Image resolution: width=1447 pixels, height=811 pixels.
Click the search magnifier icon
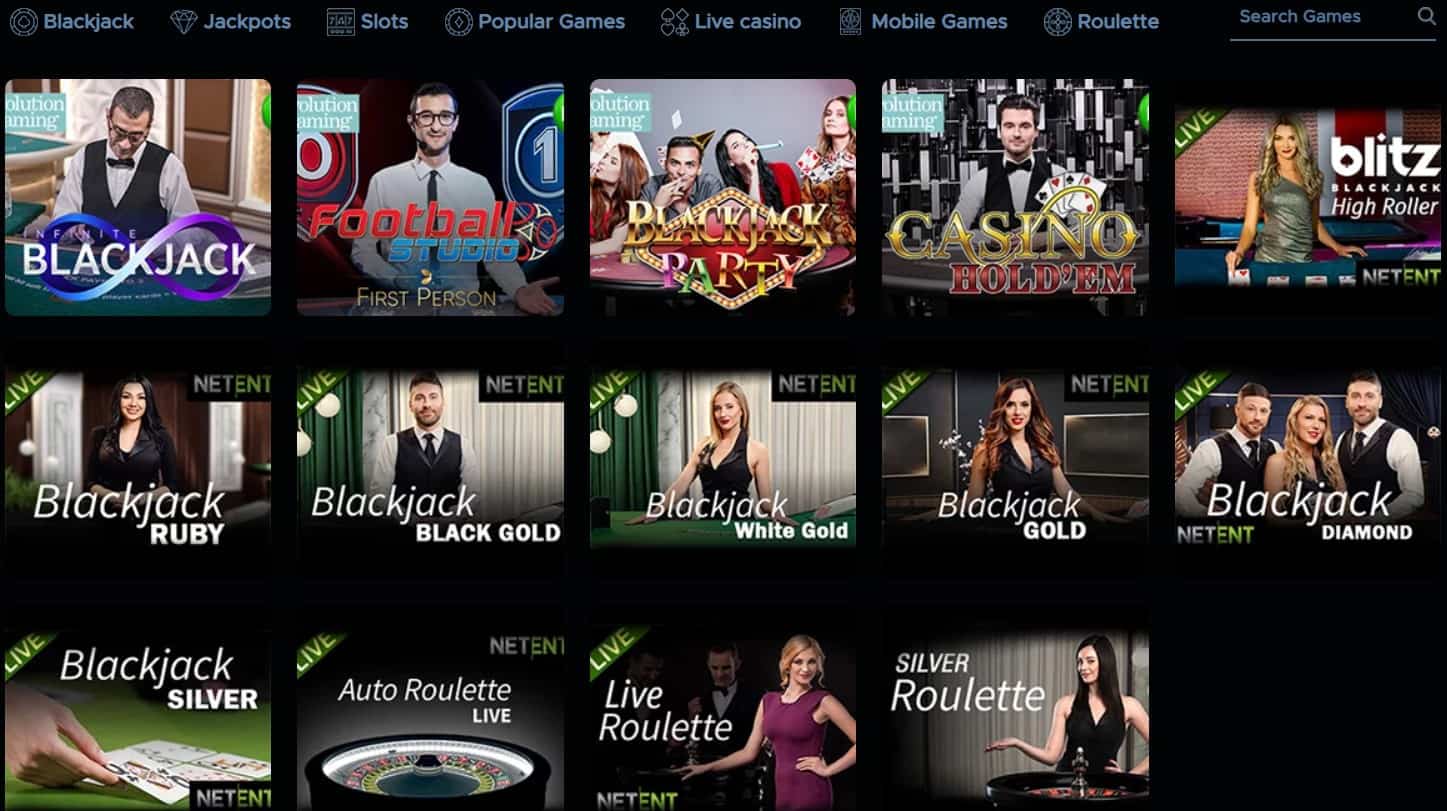1426,15
